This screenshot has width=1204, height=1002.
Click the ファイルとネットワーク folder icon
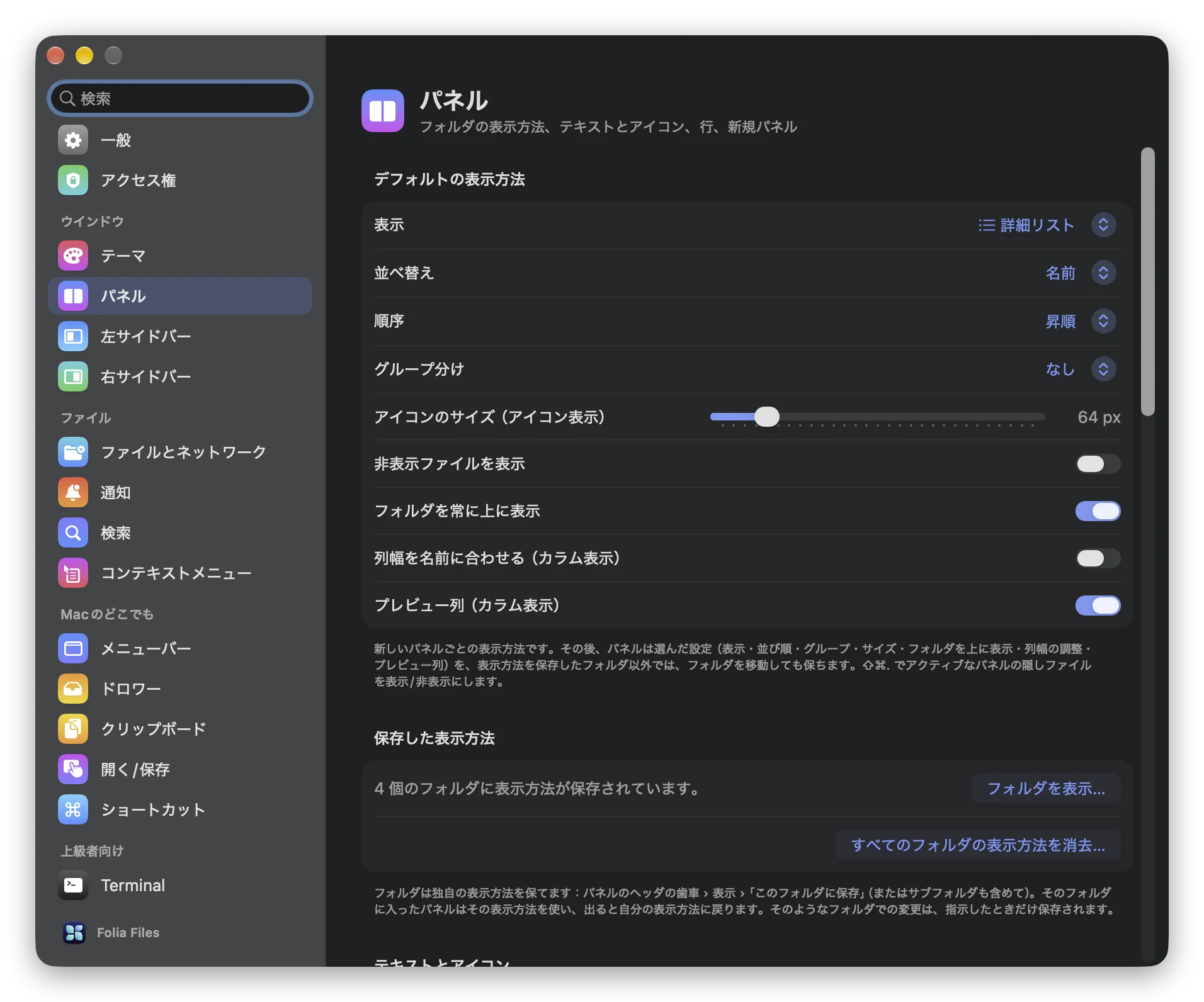pos(73,452)
